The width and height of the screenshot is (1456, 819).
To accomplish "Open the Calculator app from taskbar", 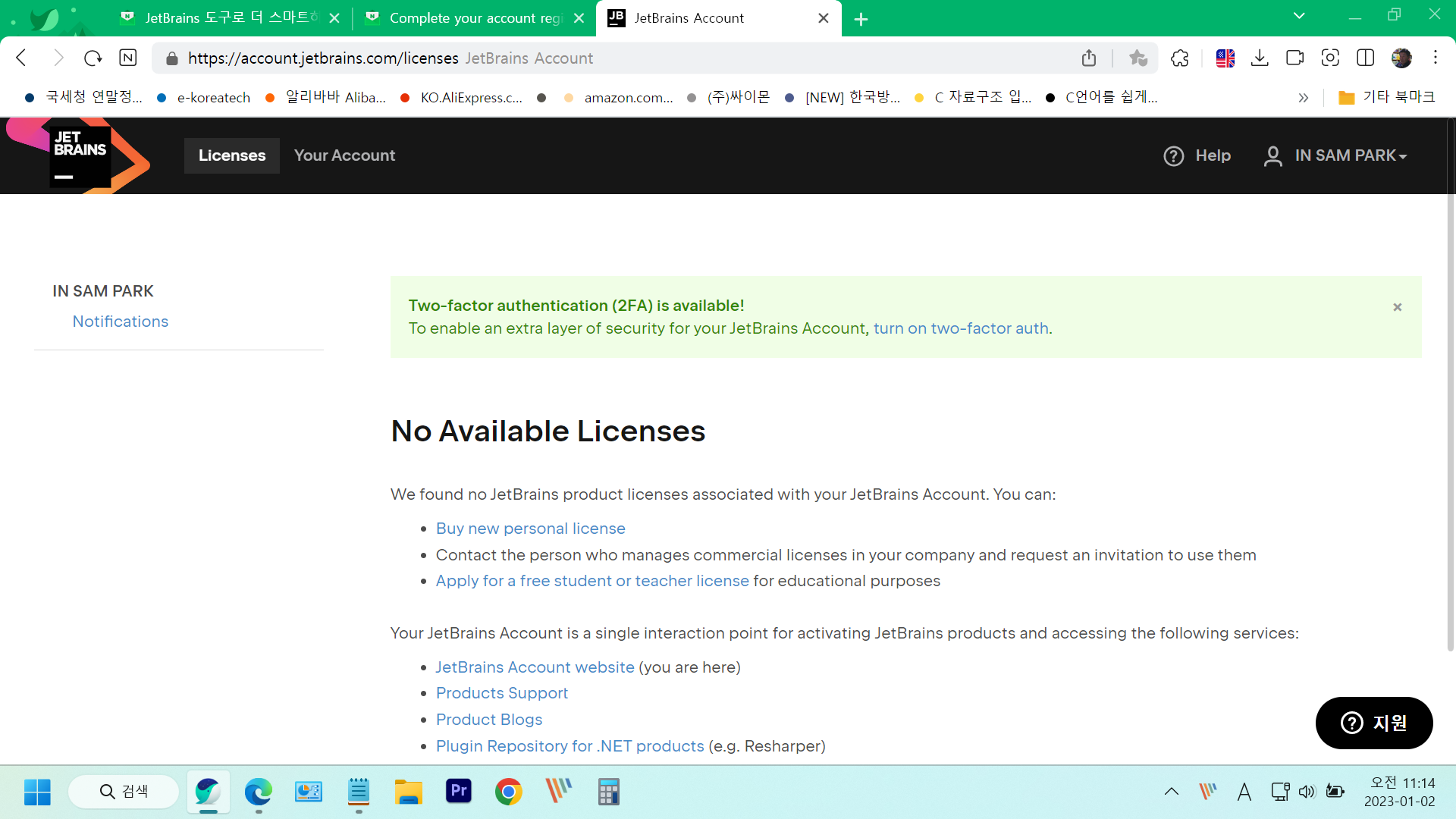I will tap(608, 792).
